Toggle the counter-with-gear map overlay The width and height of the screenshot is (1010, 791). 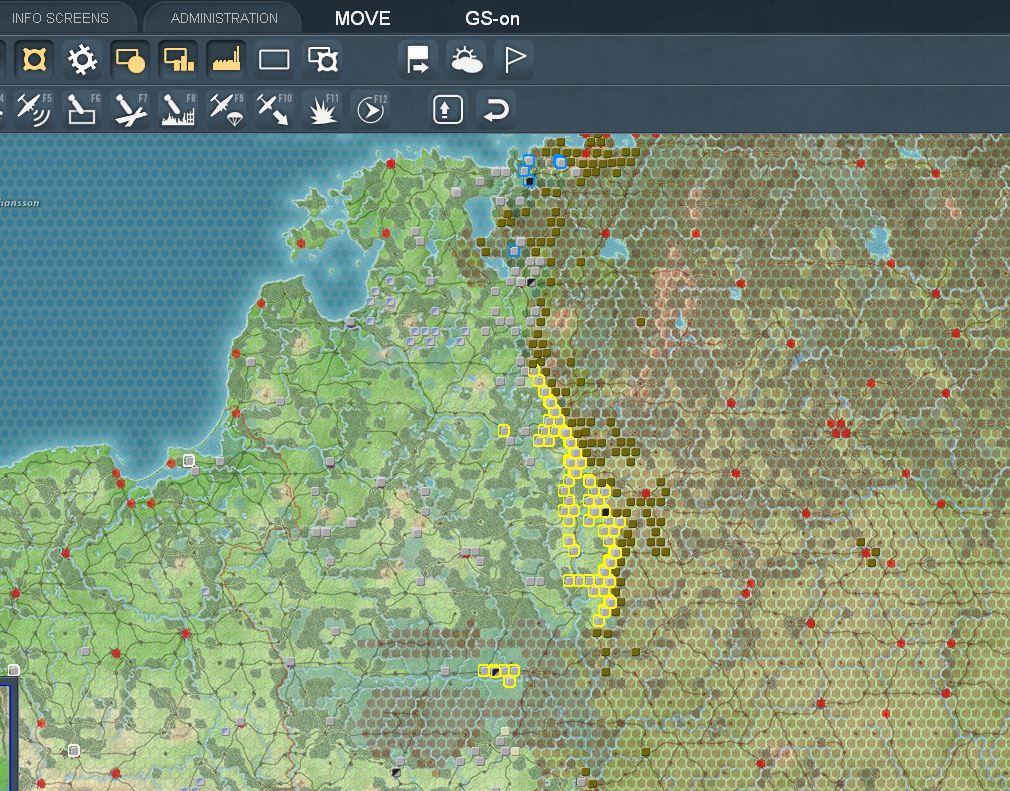322,60
